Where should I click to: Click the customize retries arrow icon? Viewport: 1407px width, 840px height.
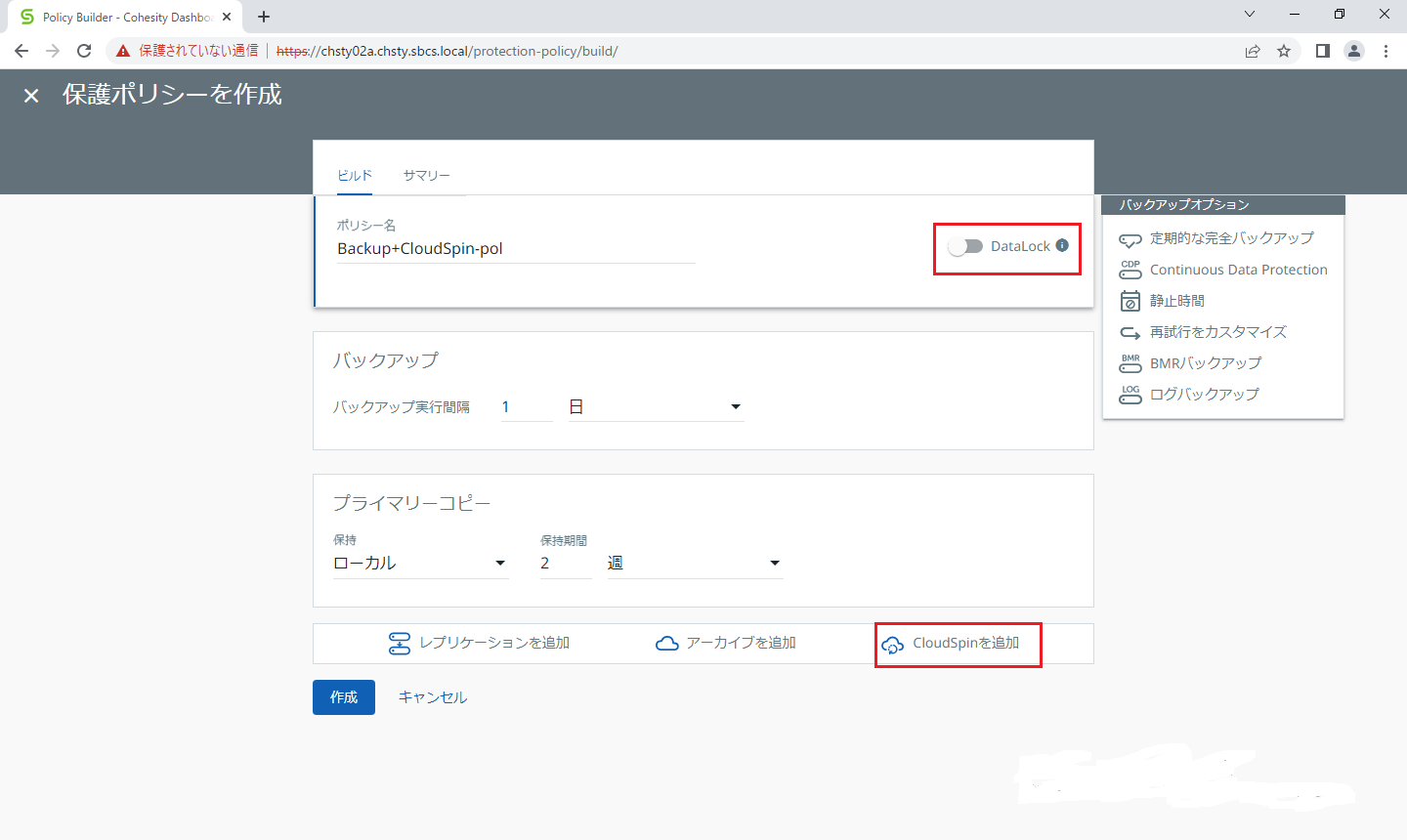1130,332
